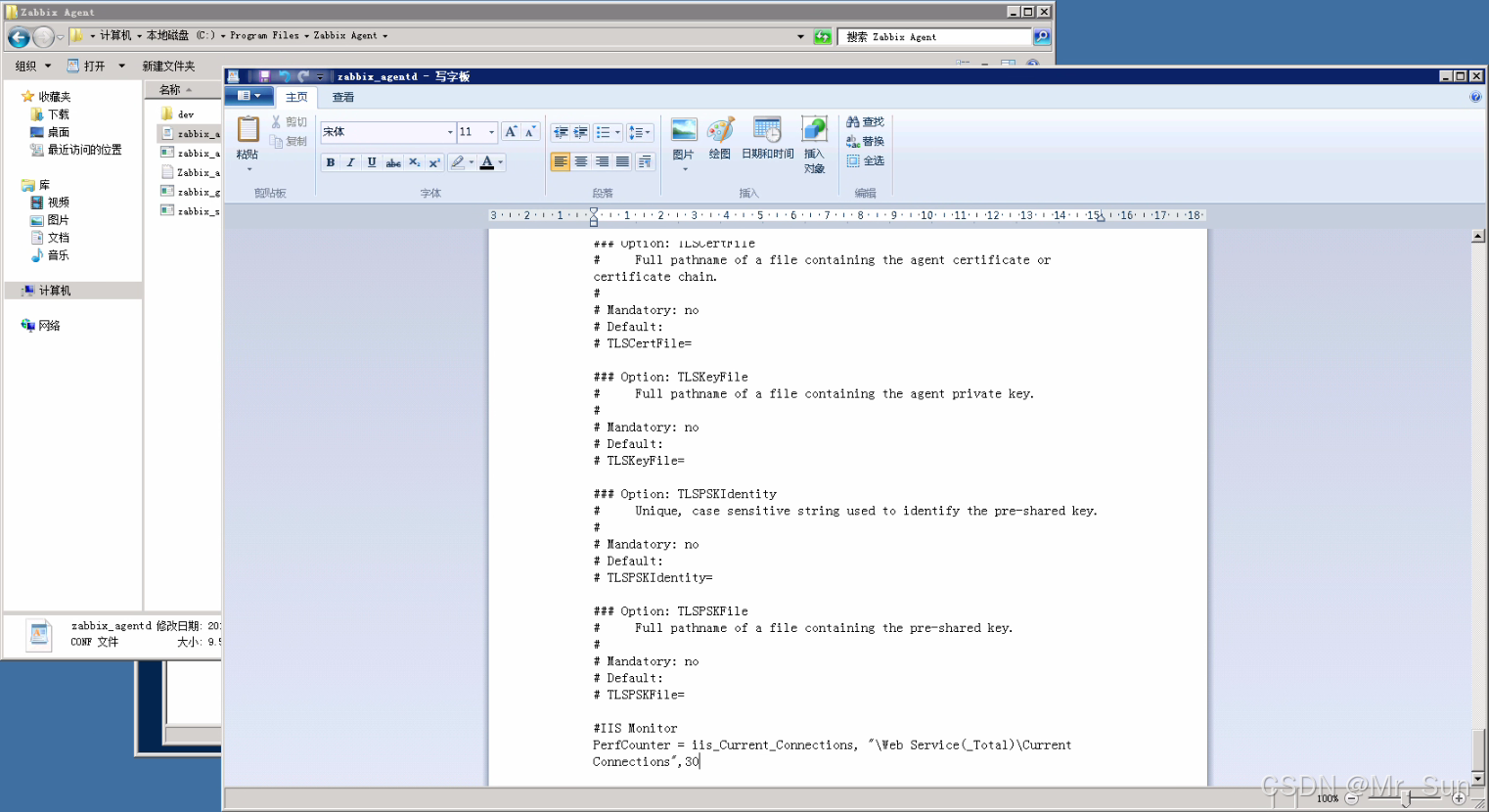Open the WordPad application menu button
The image size is (1489, 812).
(x=249, y=96)
